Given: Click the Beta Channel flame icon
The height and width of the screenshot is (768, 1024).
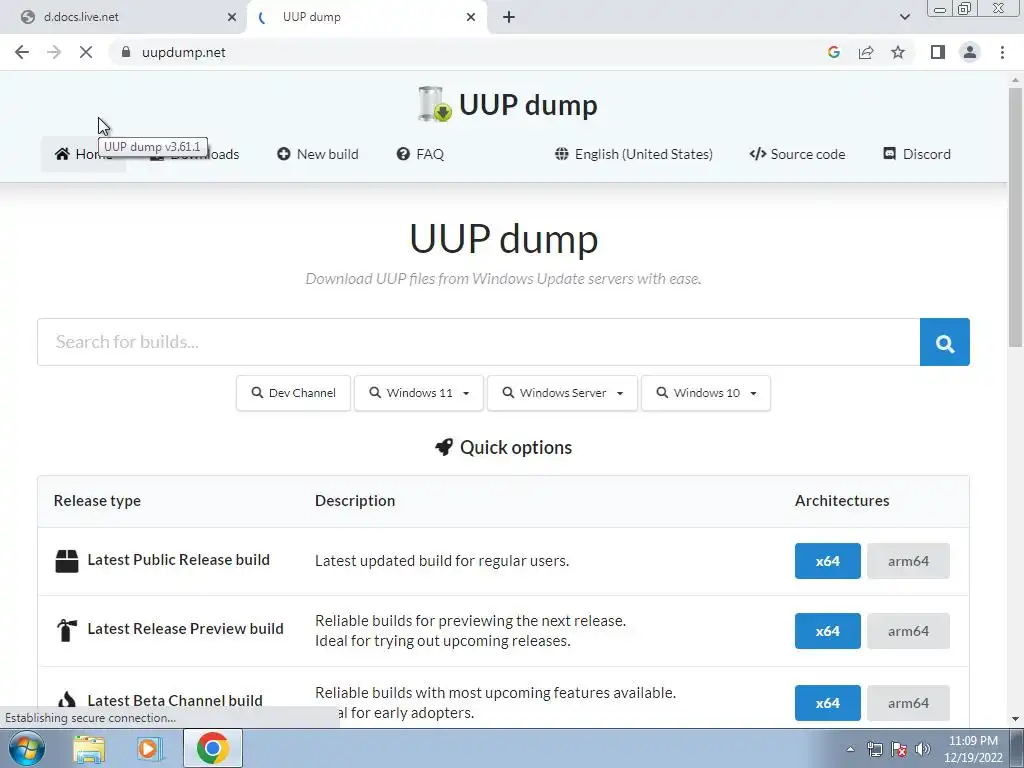Looking at the screenshot, I should [x=67, y=700].
